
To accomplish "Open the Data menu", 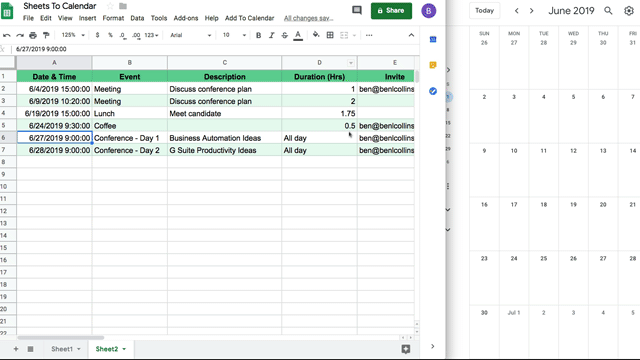I will (137, 18).
